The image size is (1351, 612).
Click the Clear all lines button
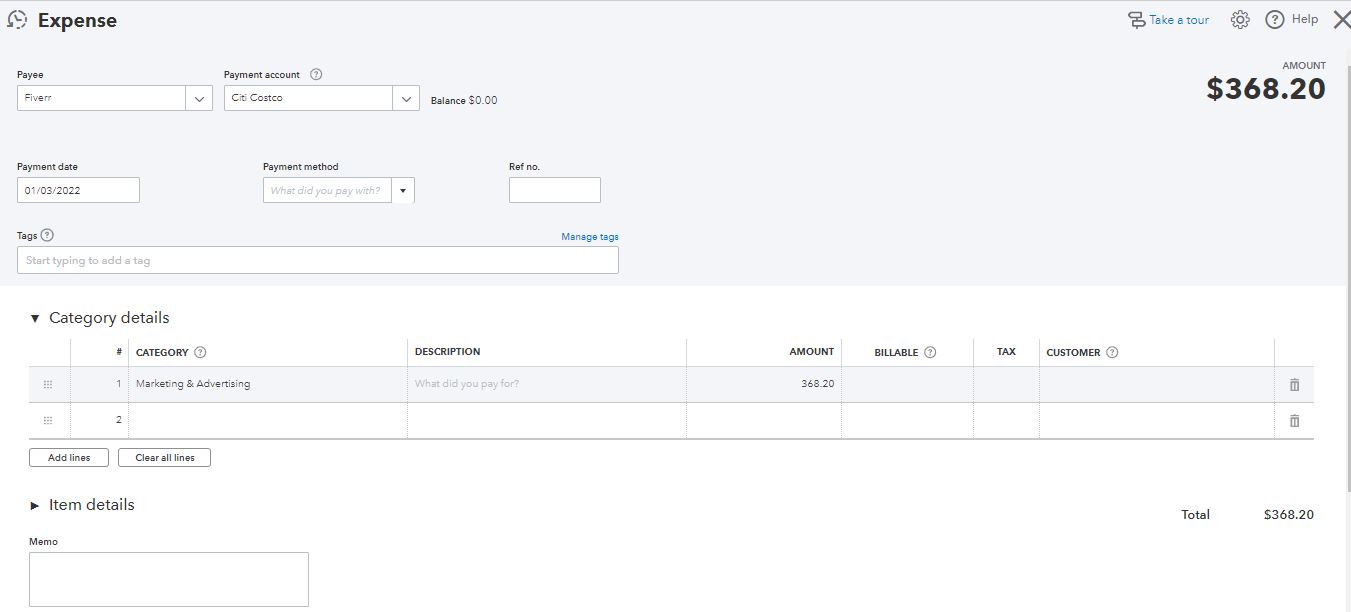165,458
